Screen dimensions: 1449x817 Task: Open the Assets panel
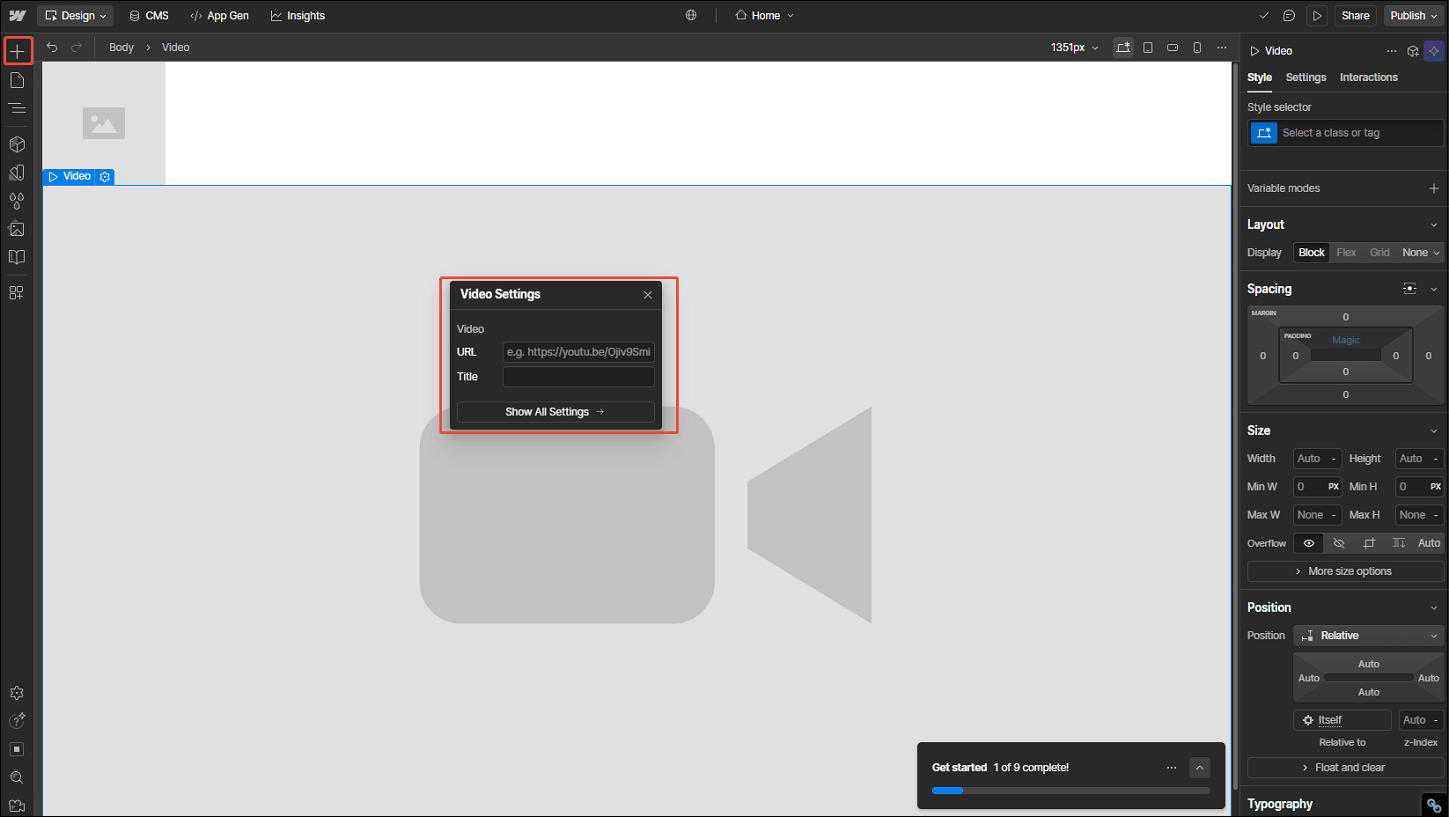tap(17, 228)
